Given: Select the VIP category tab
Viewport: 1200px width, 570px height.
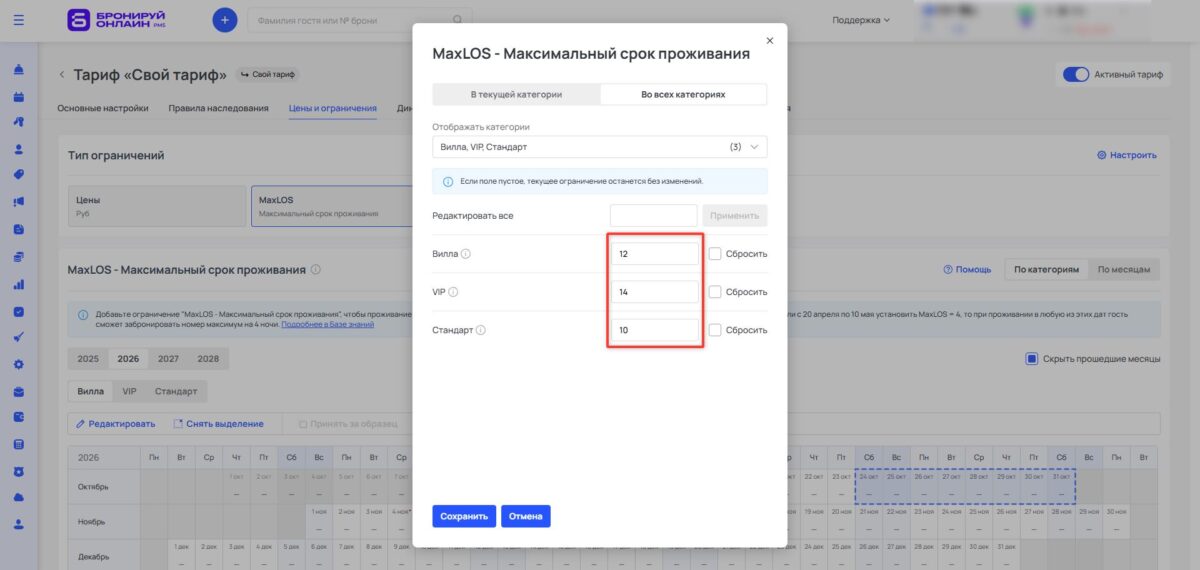Looking at the screenshot, I should 129,391.
